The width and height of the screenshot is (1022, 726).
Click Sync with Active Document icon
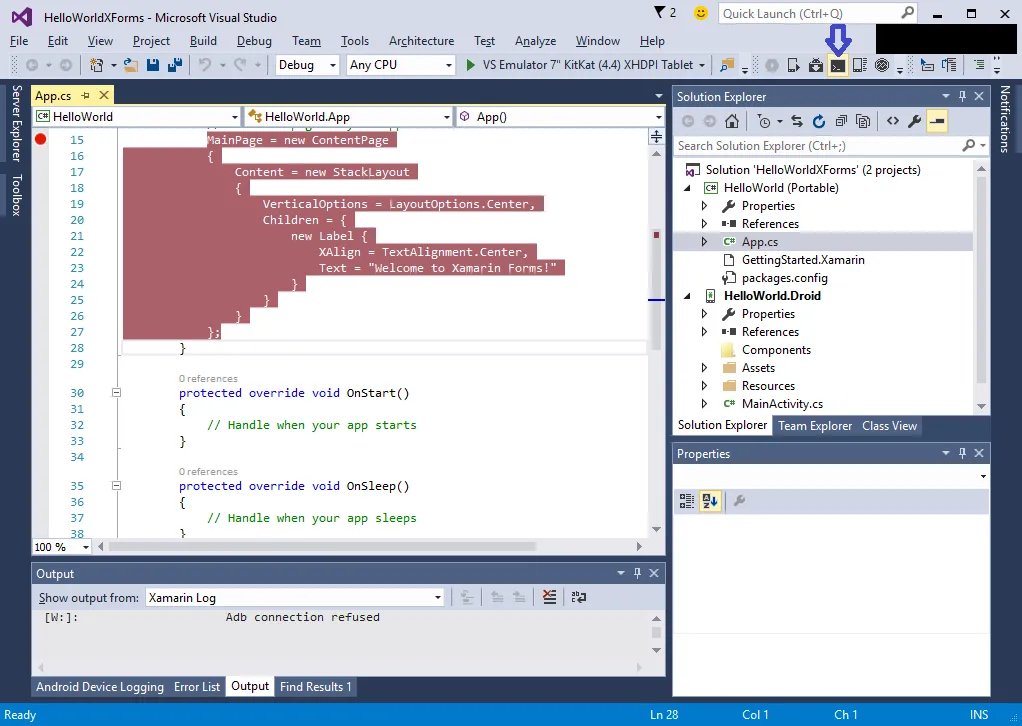[x=796, y=121]
